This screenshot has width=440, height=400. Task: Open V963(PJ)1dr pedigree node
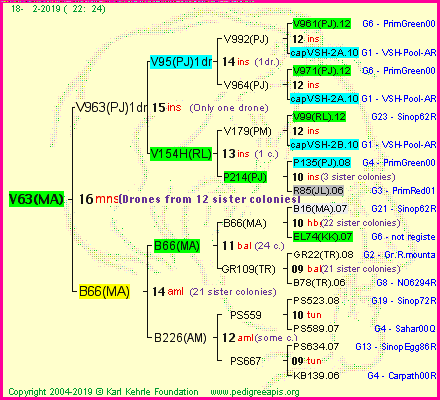point(111,107)
